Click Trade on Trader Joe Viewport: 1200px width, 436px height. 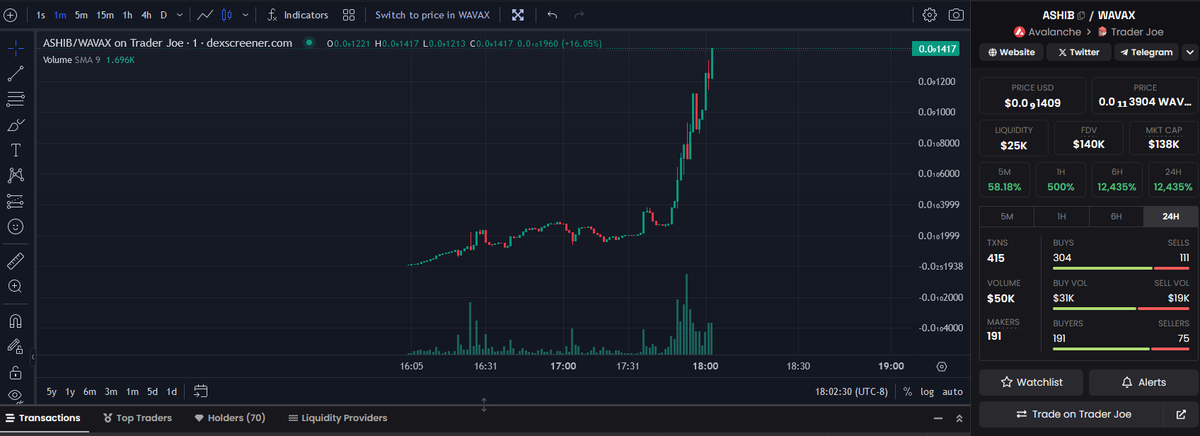point(1073,414)
